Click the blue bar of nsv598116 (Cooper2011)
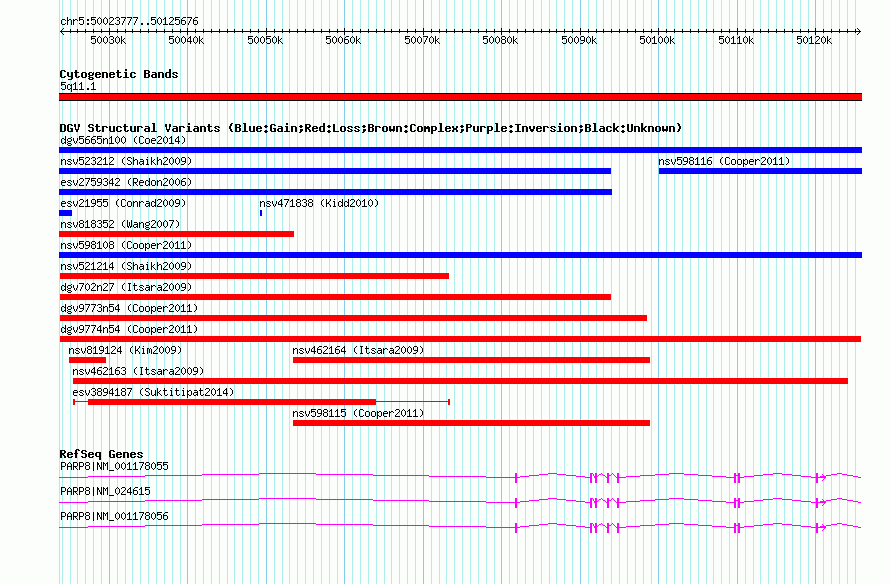This screenshot has height=584, width=890. coord(760,171)
